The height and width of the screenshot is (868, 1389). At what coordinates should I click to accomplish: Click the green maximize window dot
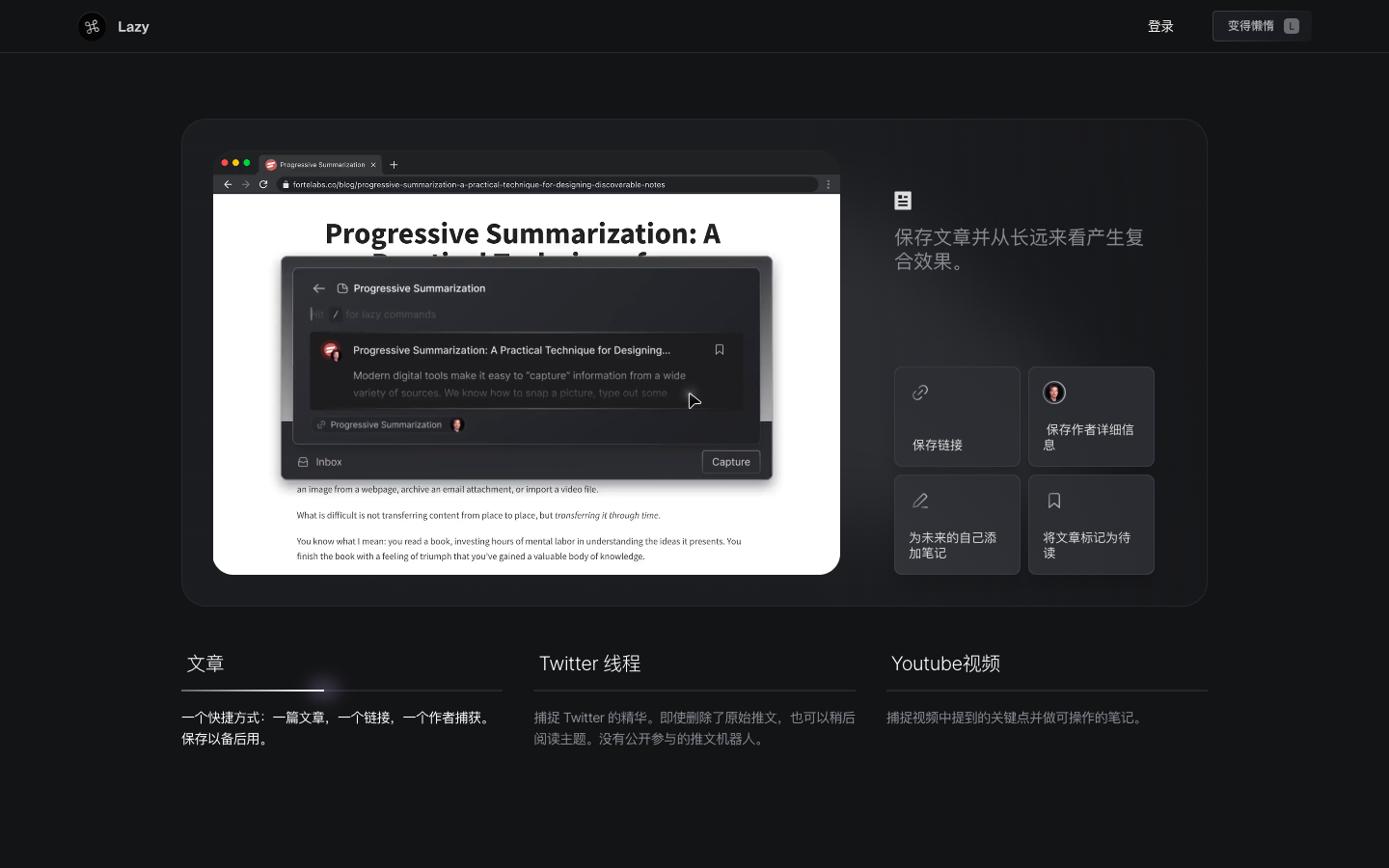point(247,163)
